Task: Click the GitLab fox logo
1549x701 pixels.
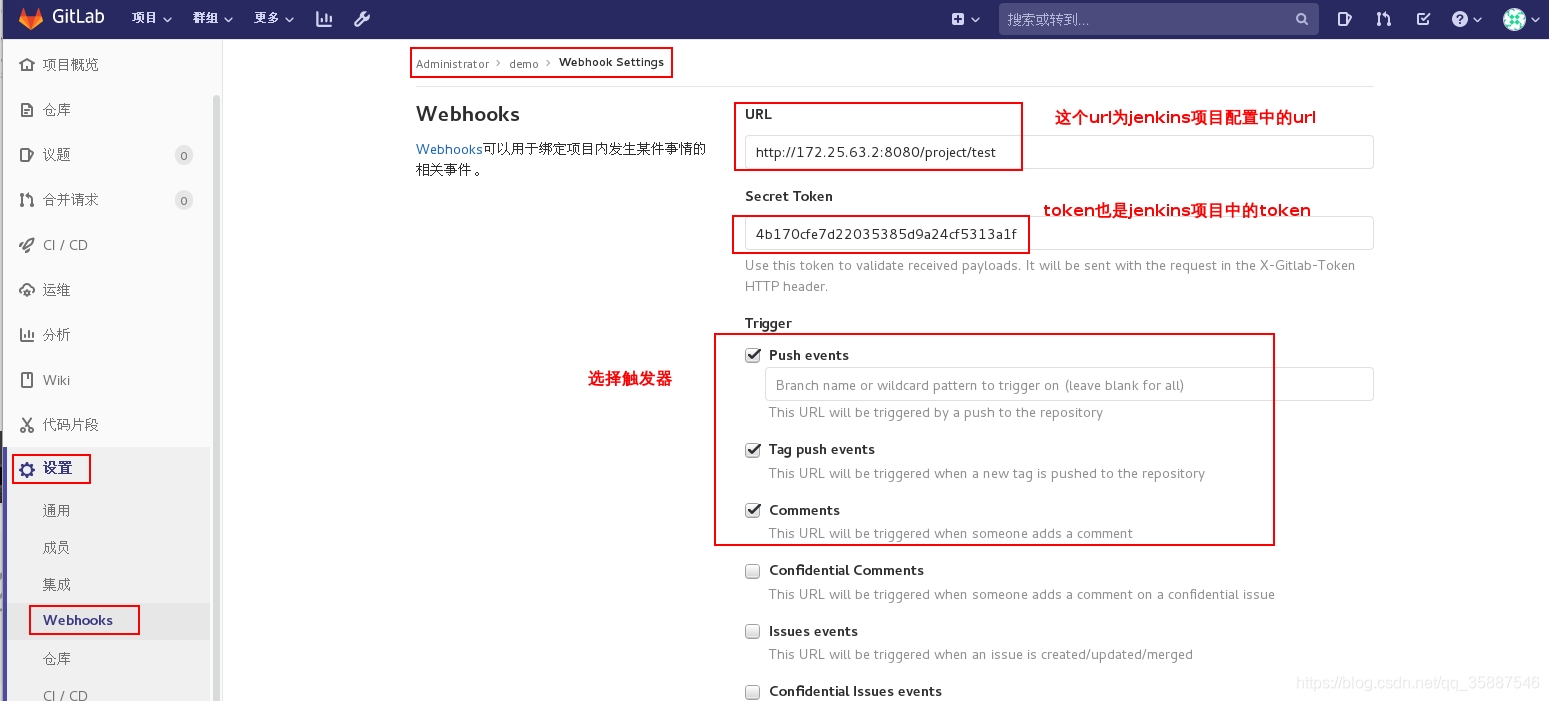Action: (31, 18)
